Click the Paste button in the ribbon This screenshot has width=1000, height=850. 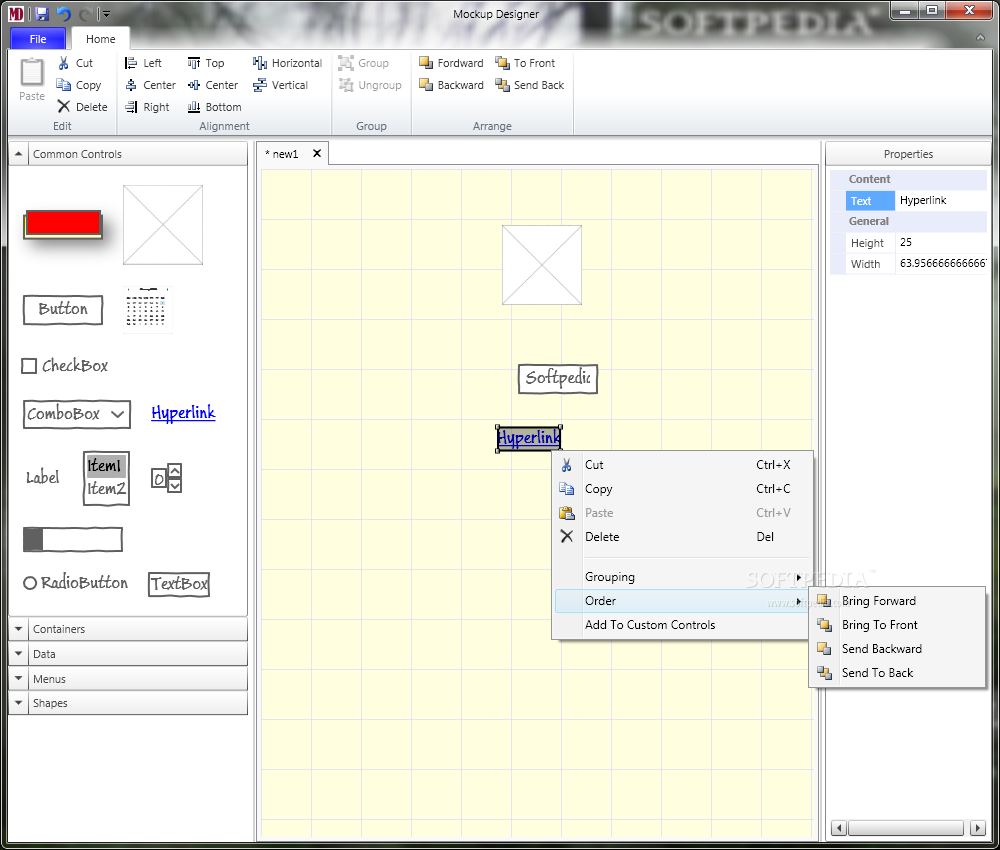click(32, 79)
